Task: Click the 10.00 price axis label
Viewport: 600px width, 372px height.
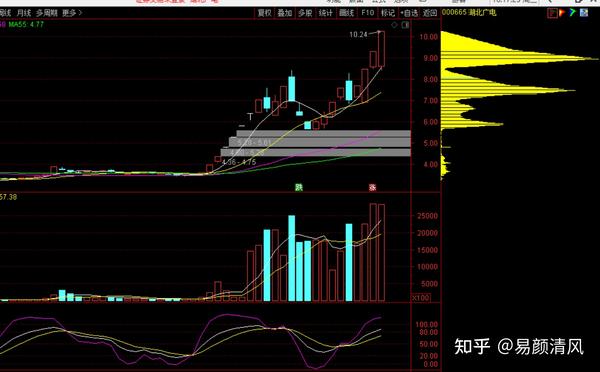Action: pyautogui.click(x=429, y=37)
